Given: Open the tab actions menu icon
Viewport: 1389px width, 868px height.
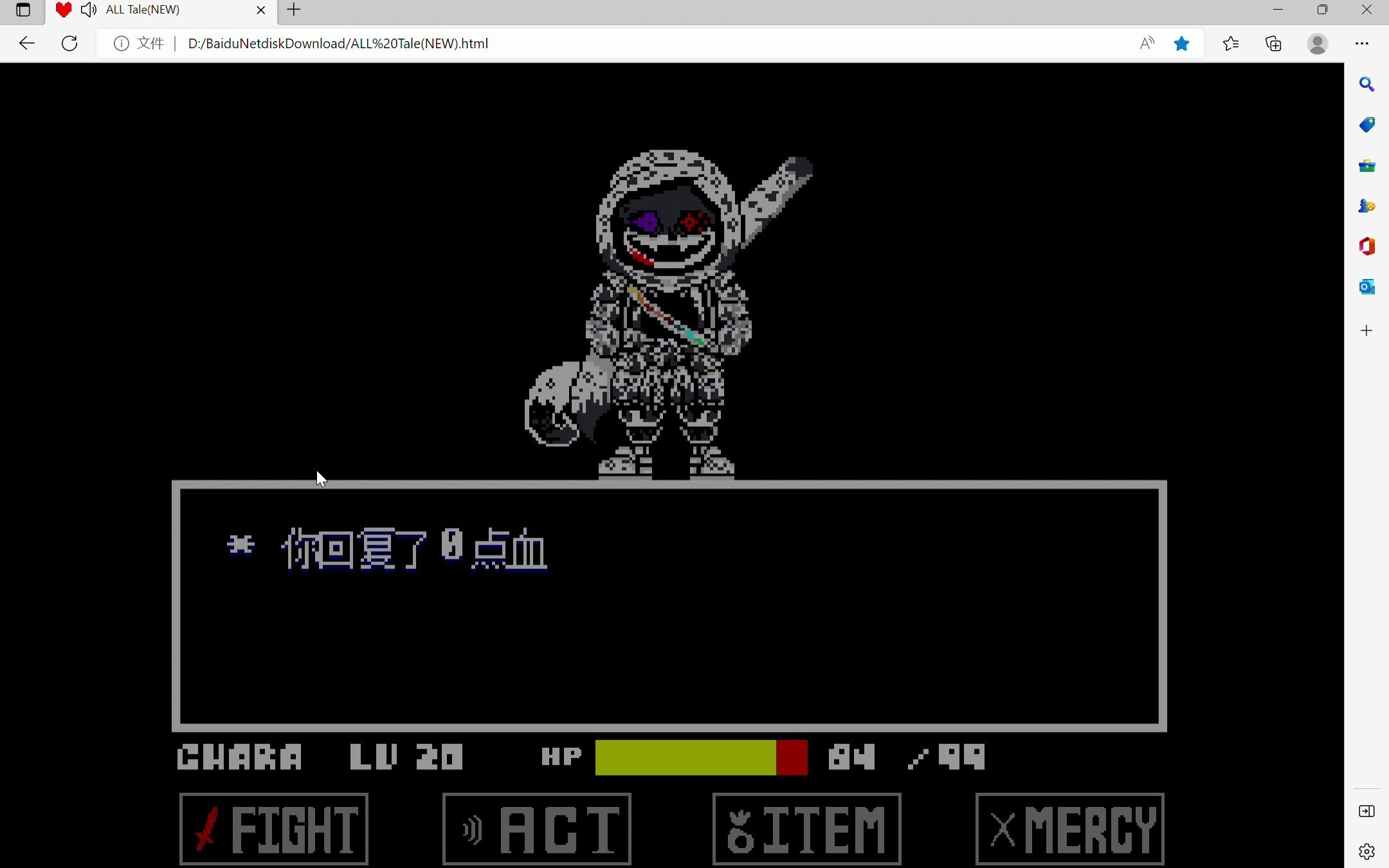Looking at the screenshot, I should click(x=23, y=10).
